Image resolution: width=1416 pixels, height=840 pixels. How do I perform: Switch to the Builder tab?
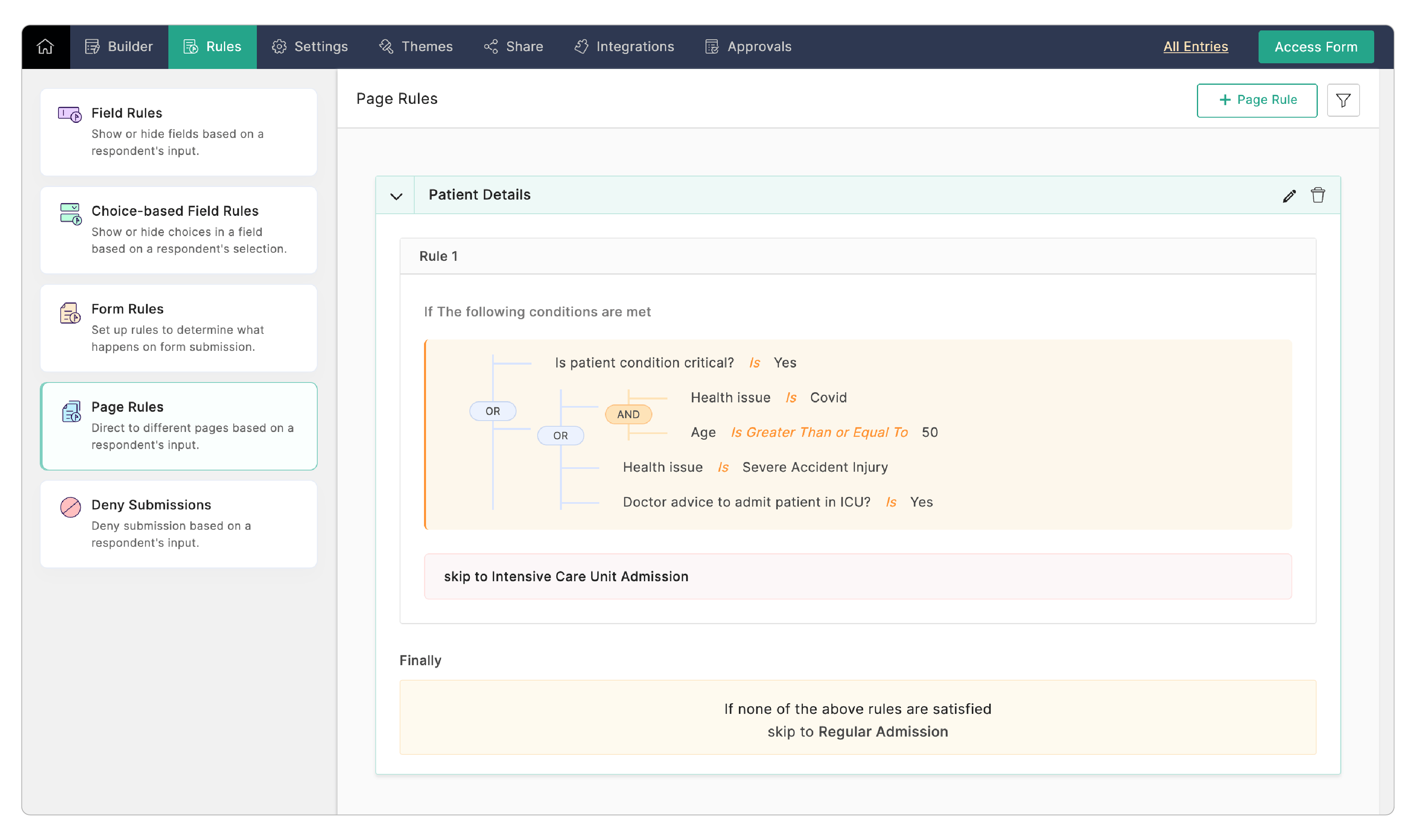(x=119, y=46)
